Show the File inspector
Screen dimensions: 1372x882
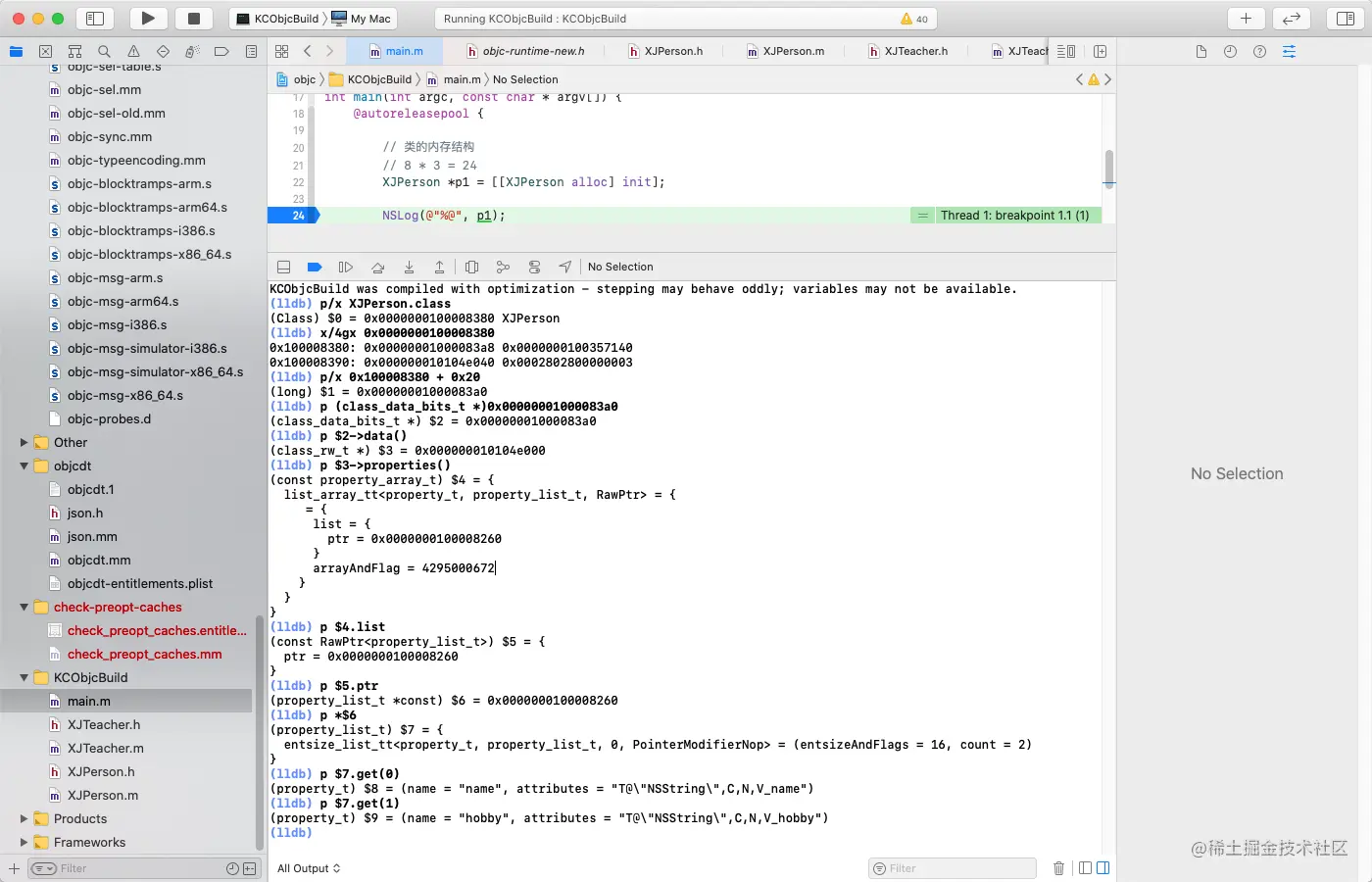coord(1200,51)
